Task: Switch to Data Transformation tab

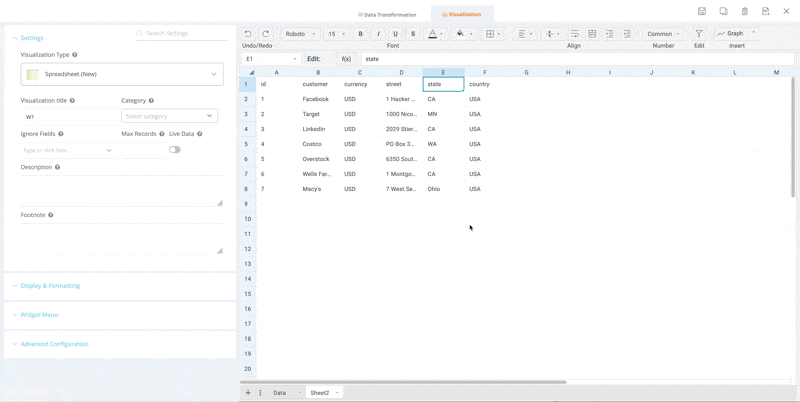Action: 387,15
